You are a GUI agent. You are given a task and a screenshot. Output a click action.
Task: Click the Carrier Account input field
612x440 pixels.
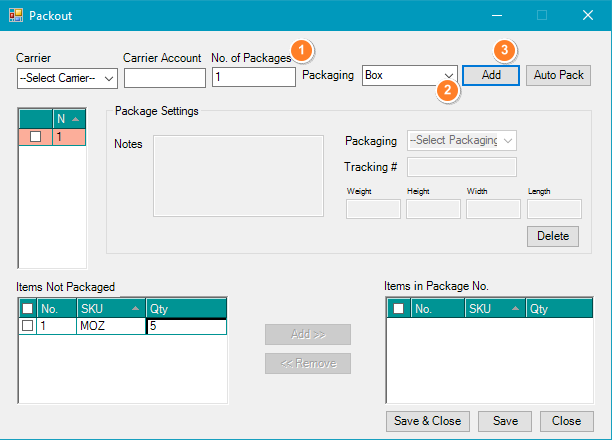point(165,78)
